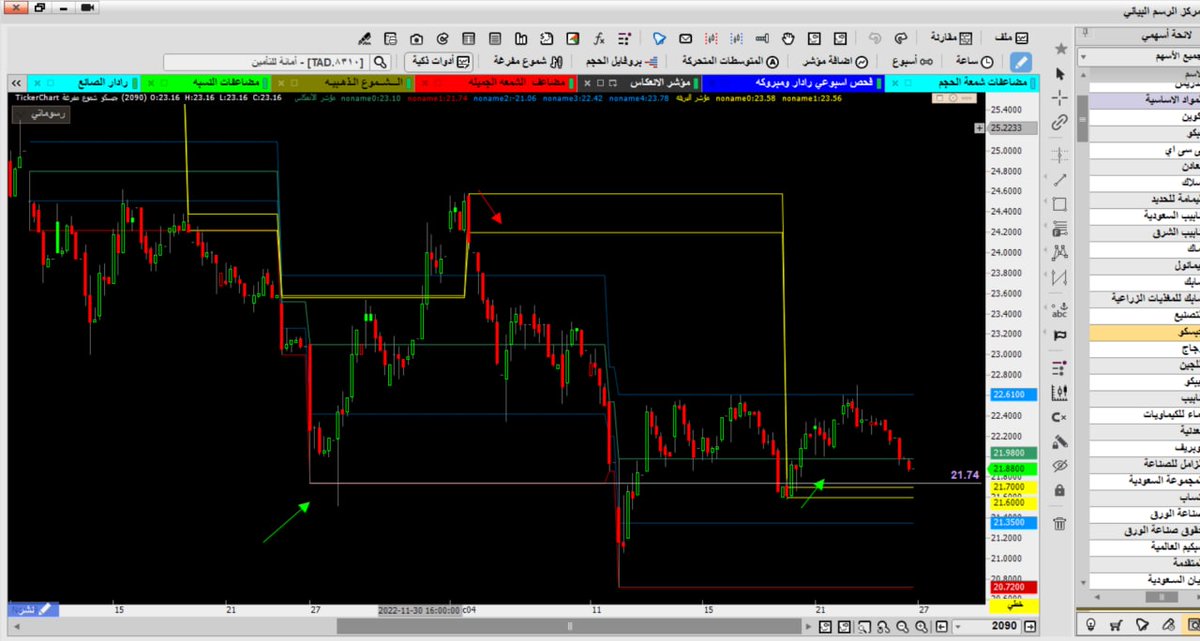Select the pointer arrow tool in right toolbar
Viewport: 1200px width, 641px height.
pos(1060,74)
